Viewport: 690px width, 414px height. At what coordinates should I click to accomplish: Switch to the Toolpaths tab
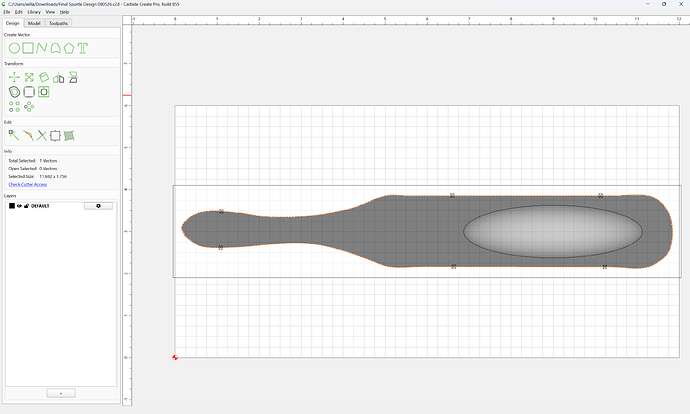[x=58, y=23]
